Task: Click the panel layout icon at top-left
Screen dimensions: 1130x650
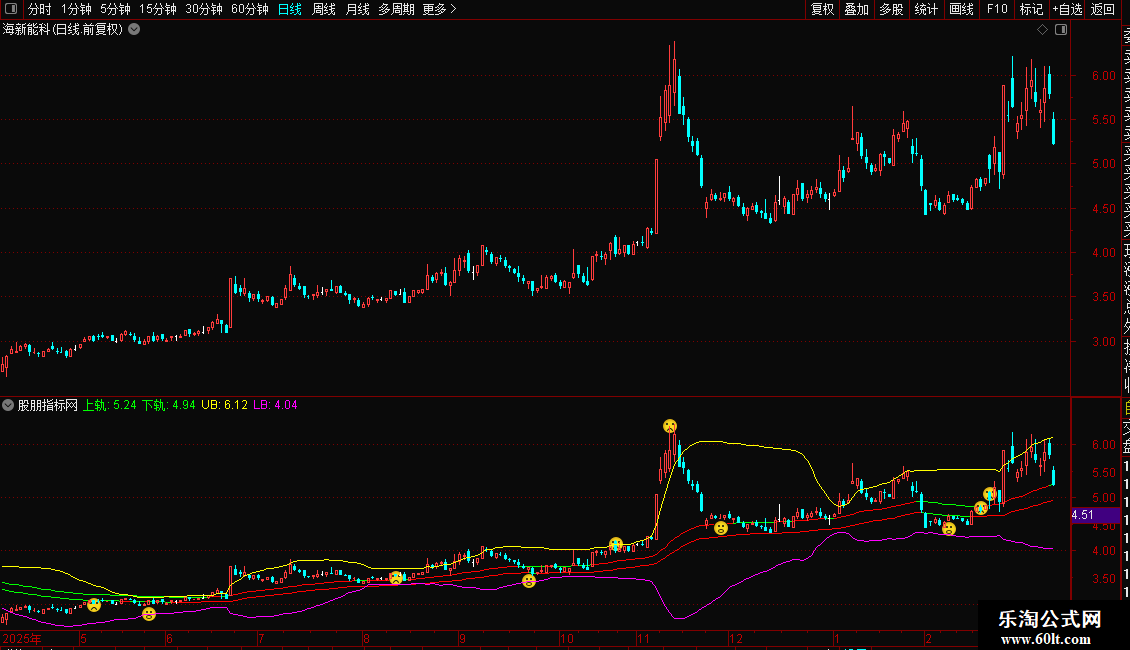Action: point(11,9)
